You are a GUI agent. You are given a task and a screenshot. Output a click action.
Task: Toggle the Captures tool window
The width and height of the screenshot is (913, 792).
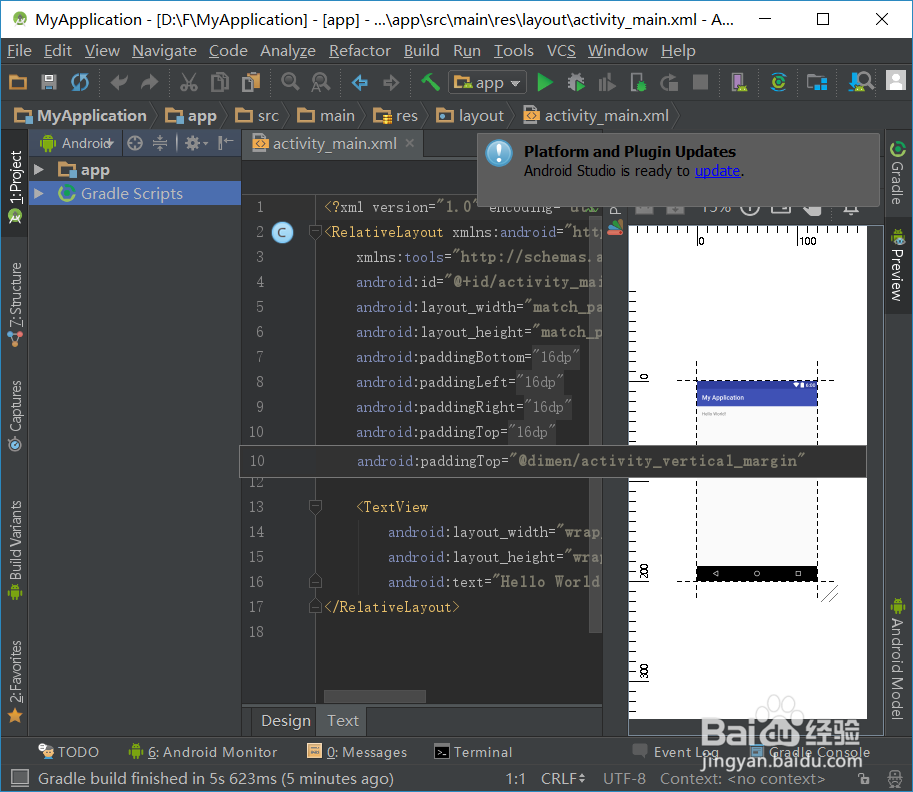point(15,416)
